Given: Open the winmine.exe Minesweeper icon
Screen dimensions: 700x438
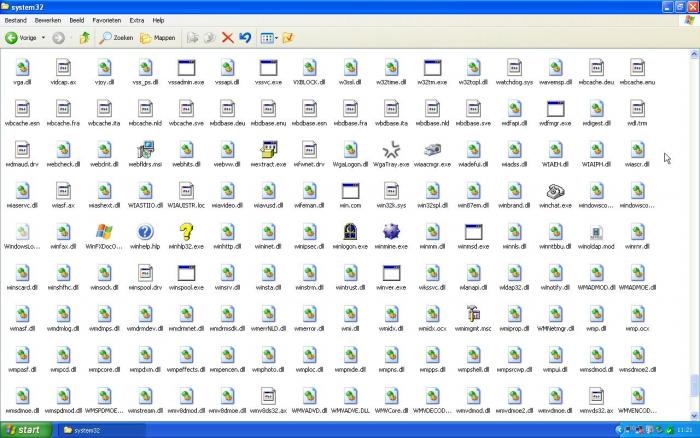Looking at the screenshot, I should (x=391, y=232).
